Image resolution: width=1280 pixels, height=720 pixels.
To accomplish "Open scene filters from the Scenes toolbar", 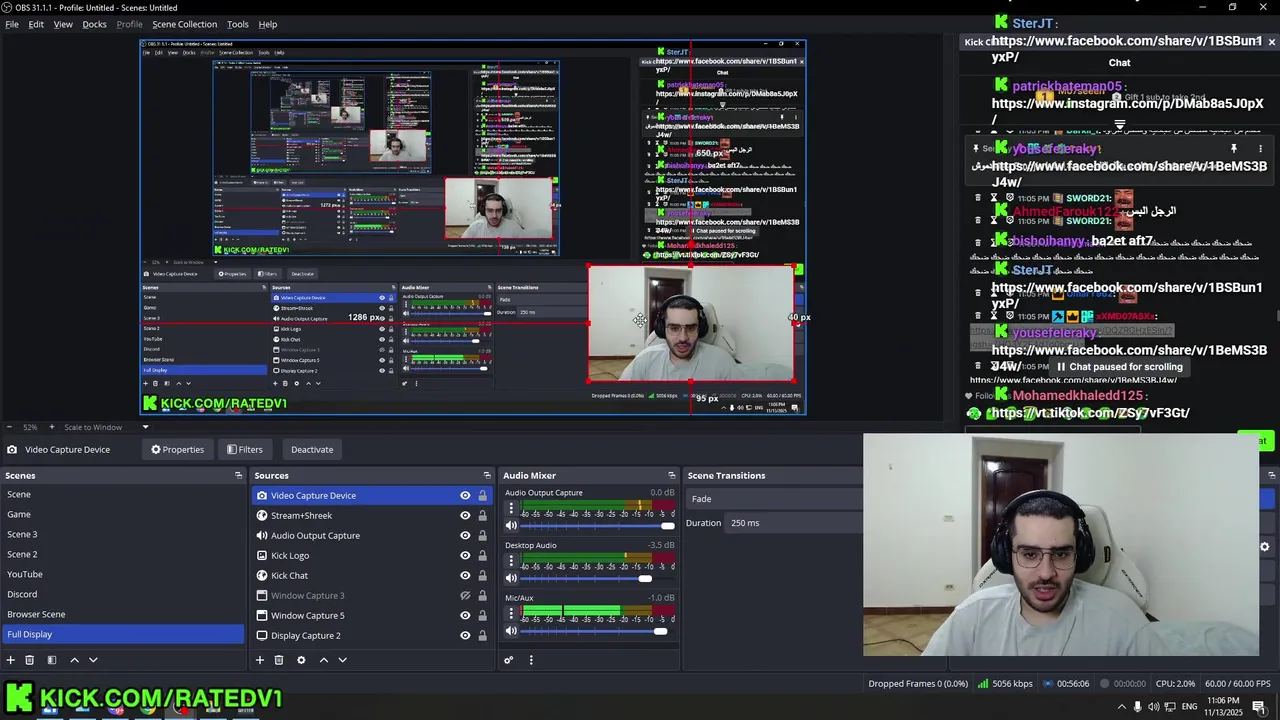I will click(52, 660).
